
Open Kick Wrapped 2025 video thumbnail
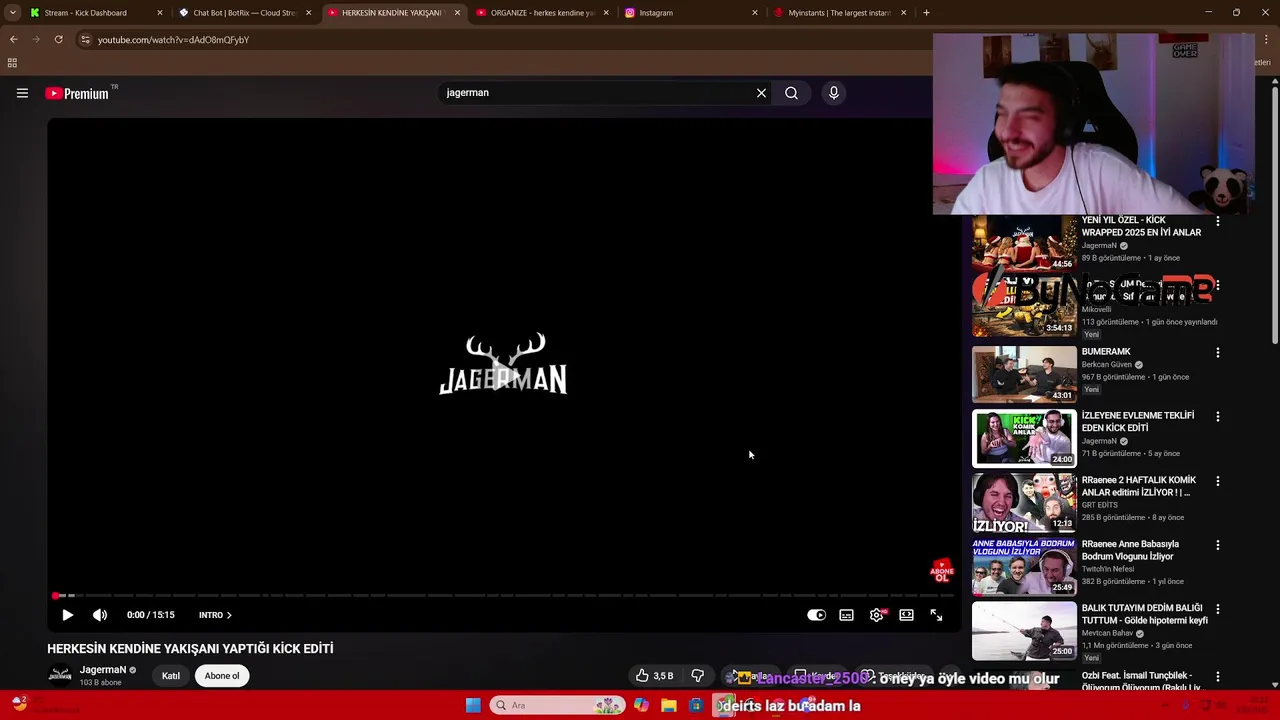tap(1024, 243)
